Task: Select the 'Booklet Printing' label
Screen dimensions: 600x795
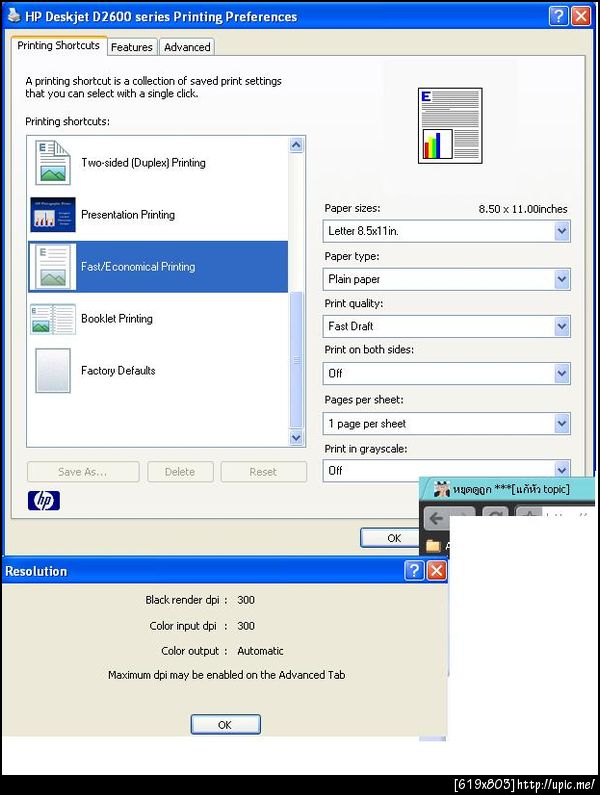Action: point(117,318)
